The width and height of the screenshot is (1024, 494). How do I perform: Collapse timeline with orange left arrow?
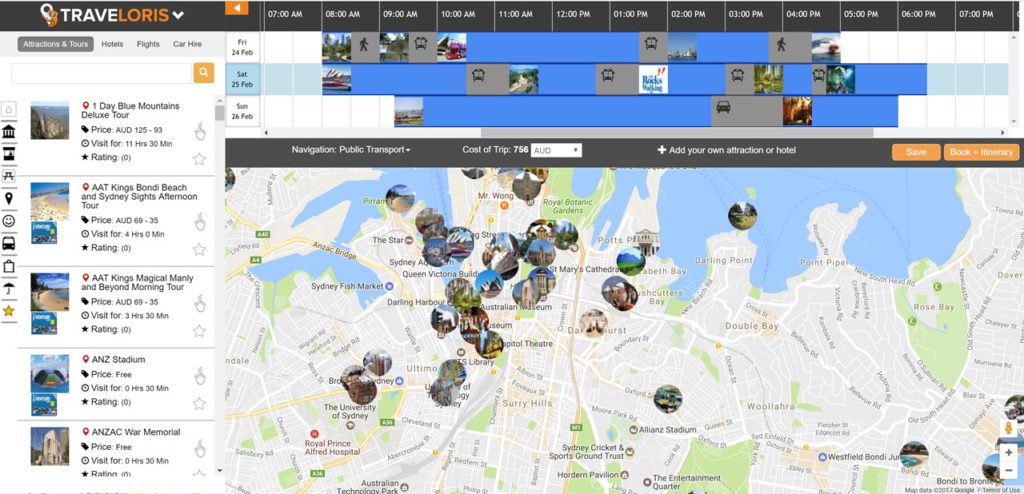pos(236,8)
